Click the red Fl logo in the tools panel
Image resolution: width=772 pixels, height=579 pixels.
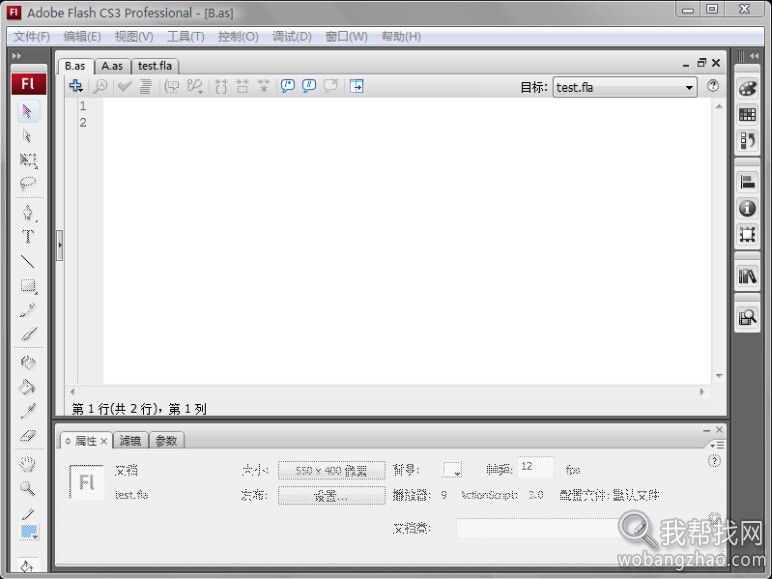(x=29, y=84)
